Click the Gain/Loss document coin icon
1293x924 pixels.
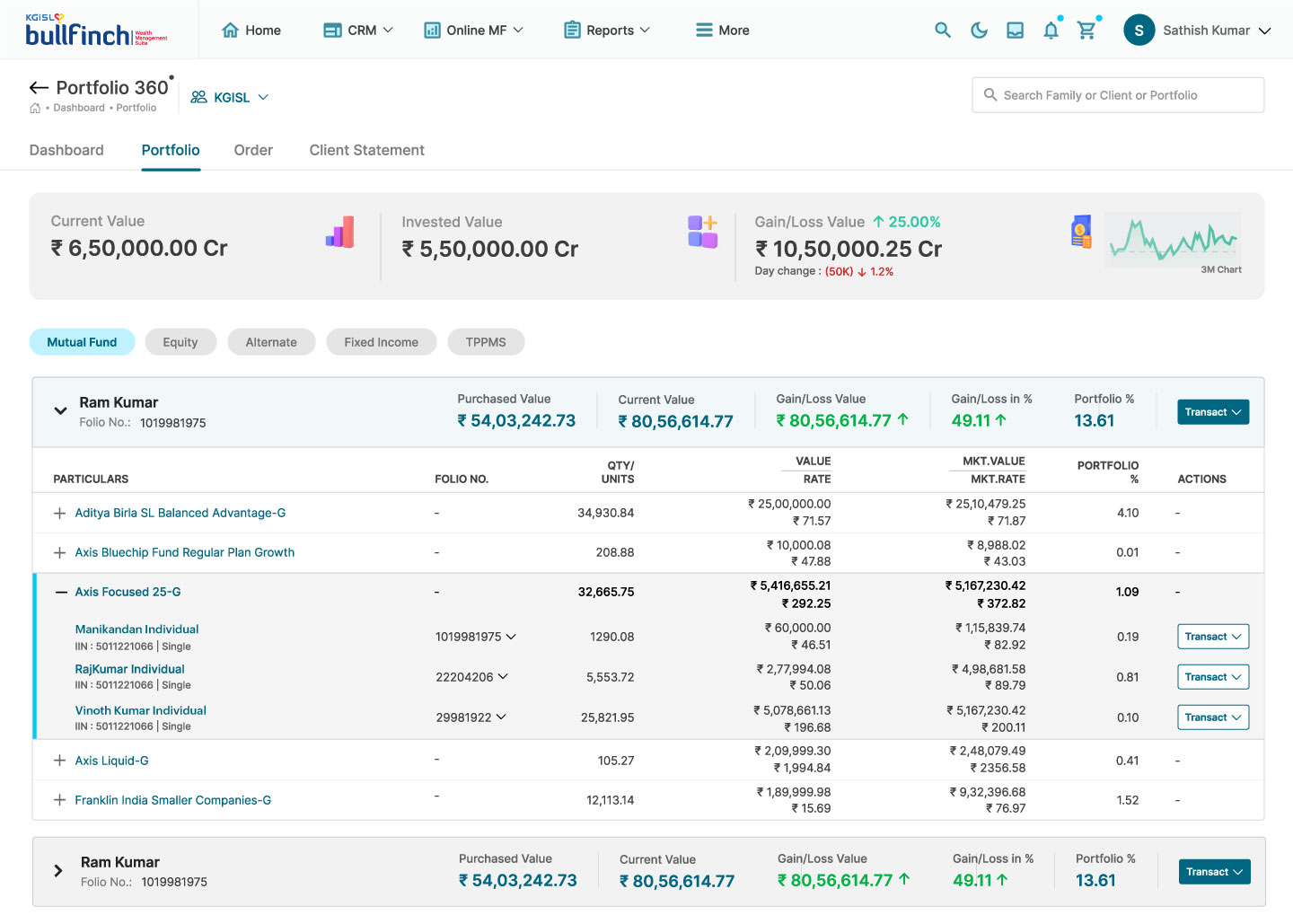tap(1082, 232)
